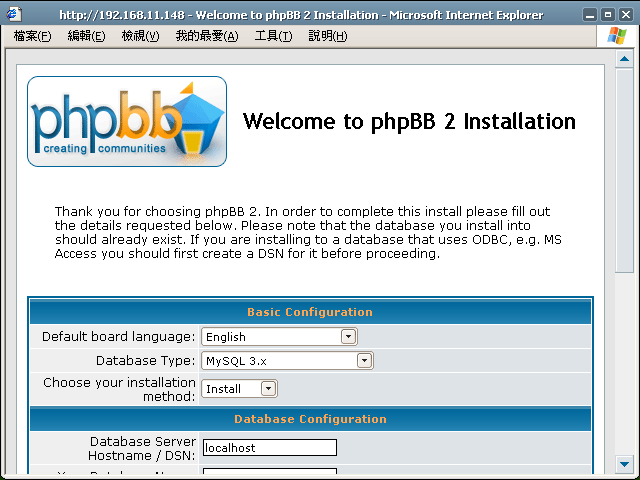Open the 檢視(V) menu
The height and width of the screenshot is (480, 640).
tap(140, 36)
